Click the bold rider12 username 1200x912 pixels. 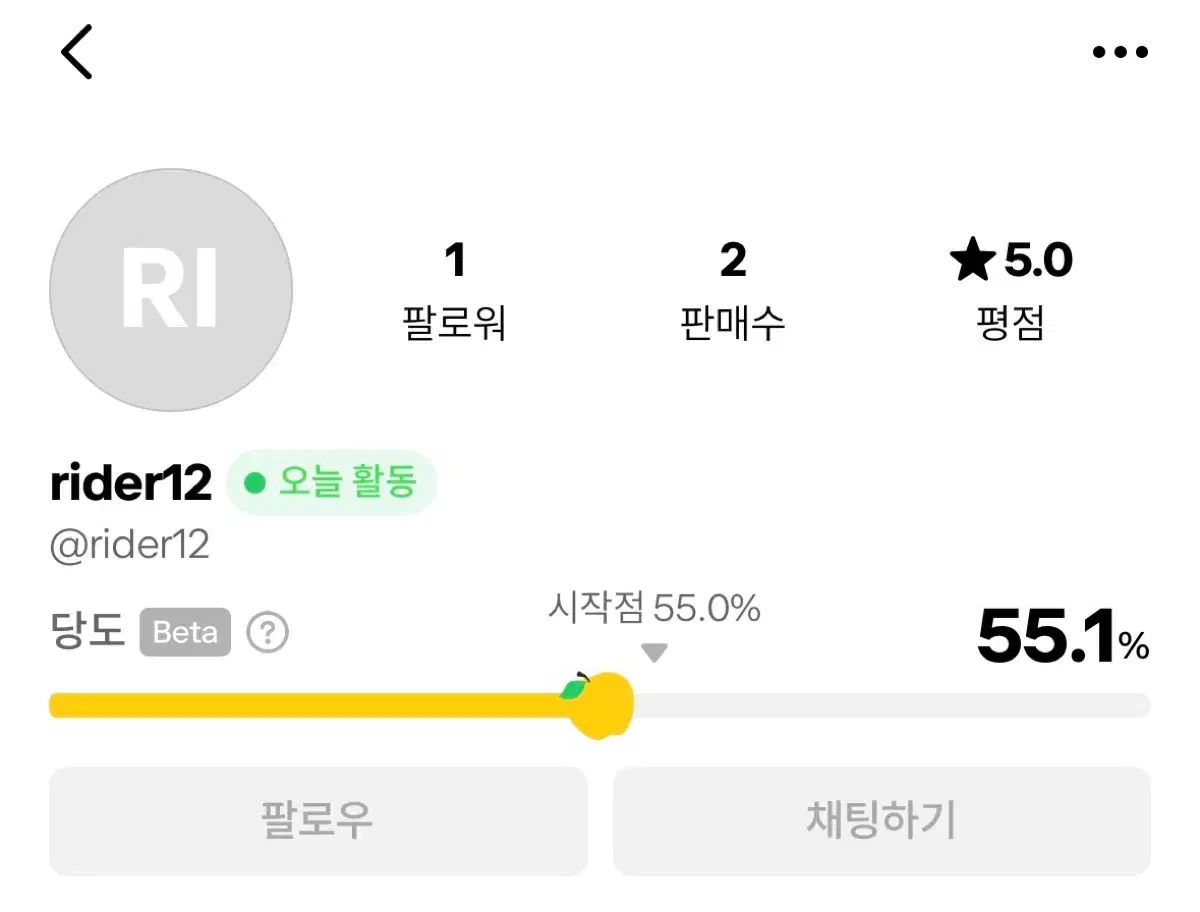click(x=131, y=484)
